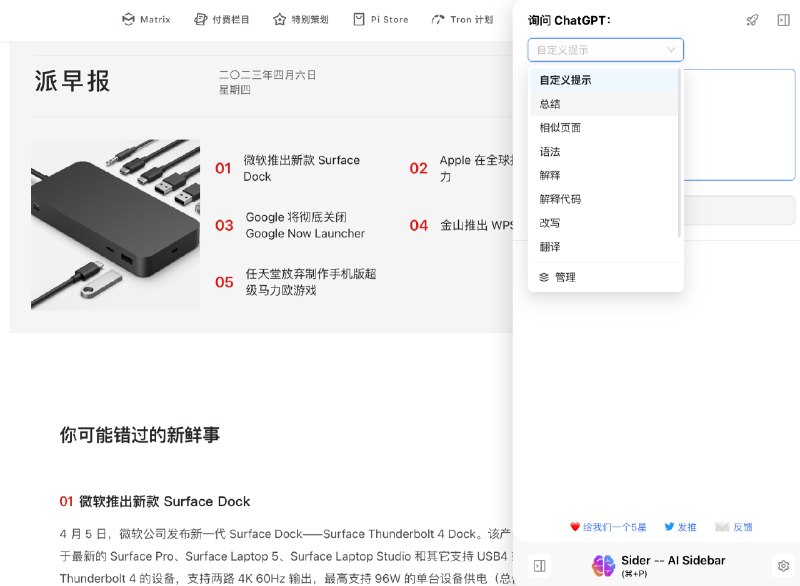800x586 pixels.
Task: Open the 自定义提示 prompt dropdown
Action: pos(606,50)
